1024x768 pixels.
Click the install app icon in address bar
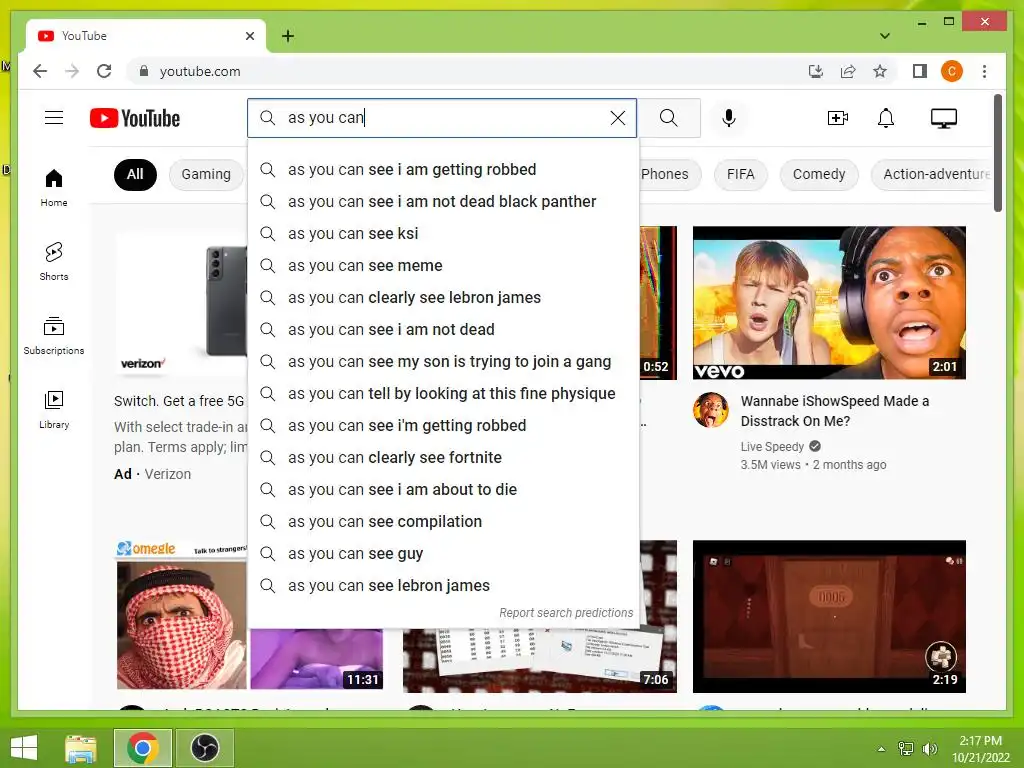(x=816, y=71)
